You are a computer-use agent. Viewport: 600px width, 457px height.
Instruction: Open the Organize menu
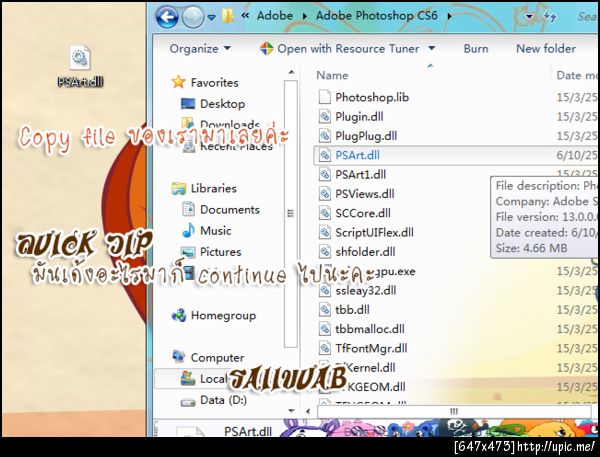(200, 49)
